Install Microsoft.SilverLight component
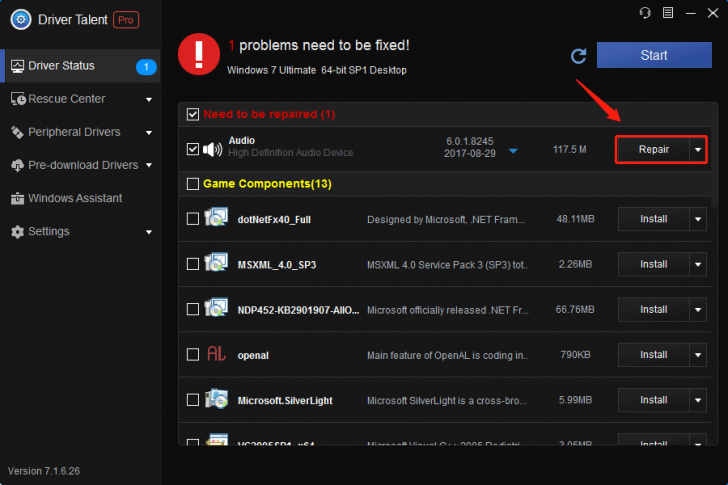The image size is (728, 485). click(653, 400)
